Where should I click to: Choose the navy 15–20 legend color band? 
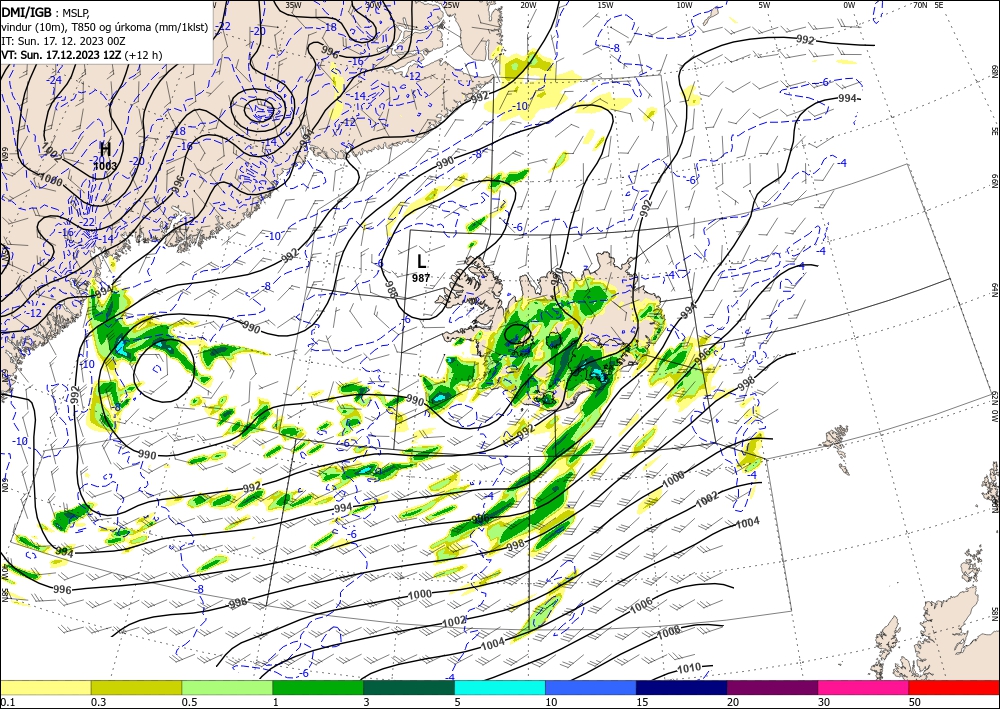pos(682,687)
